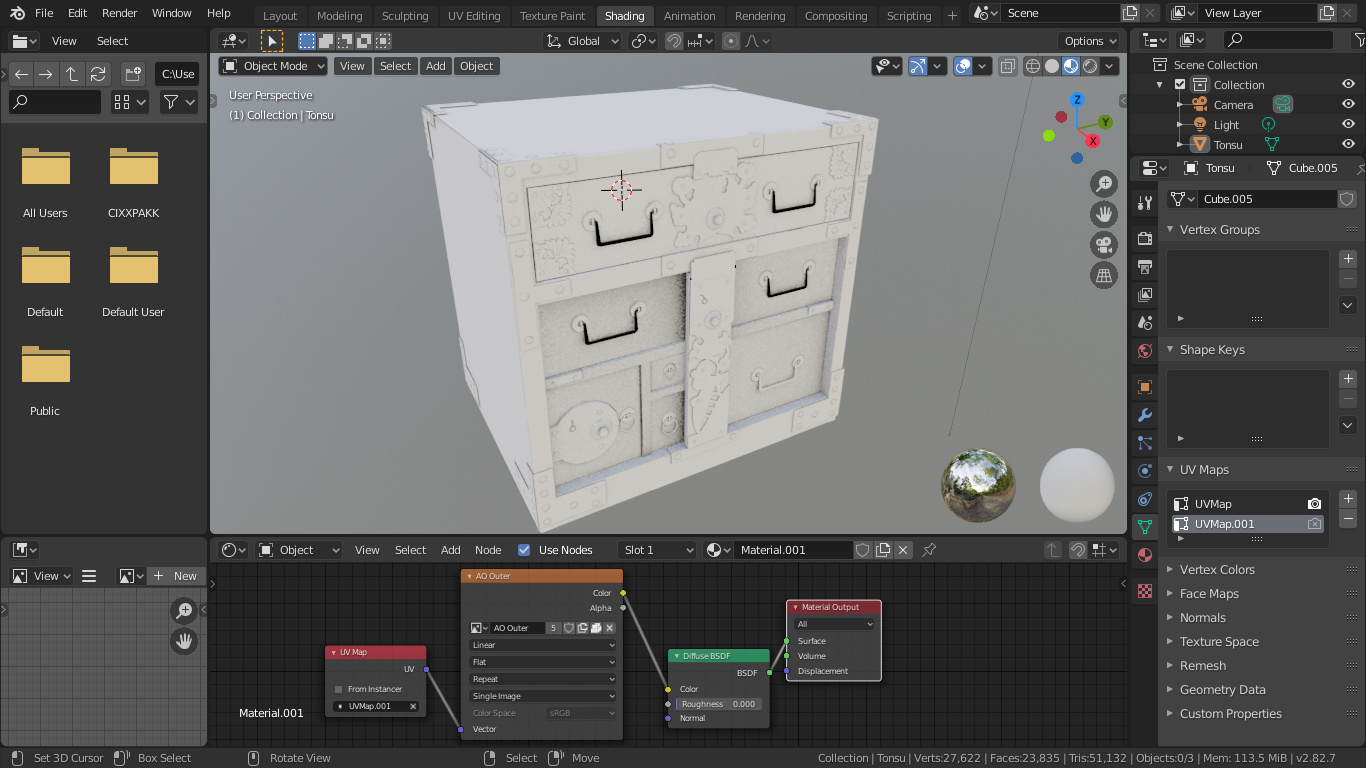
Task: Switch to orthographic grid view icon
Action: click(1104, 276)
